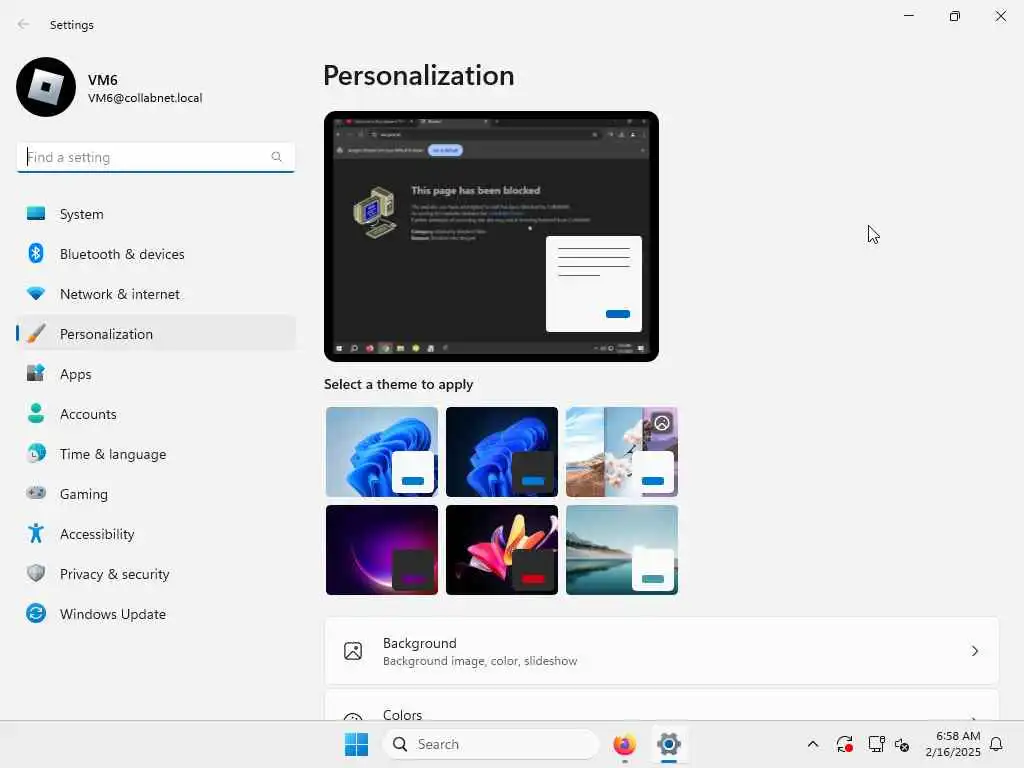Click the muted volume tray icon
1024x768 pixels.
coord(902,744)
